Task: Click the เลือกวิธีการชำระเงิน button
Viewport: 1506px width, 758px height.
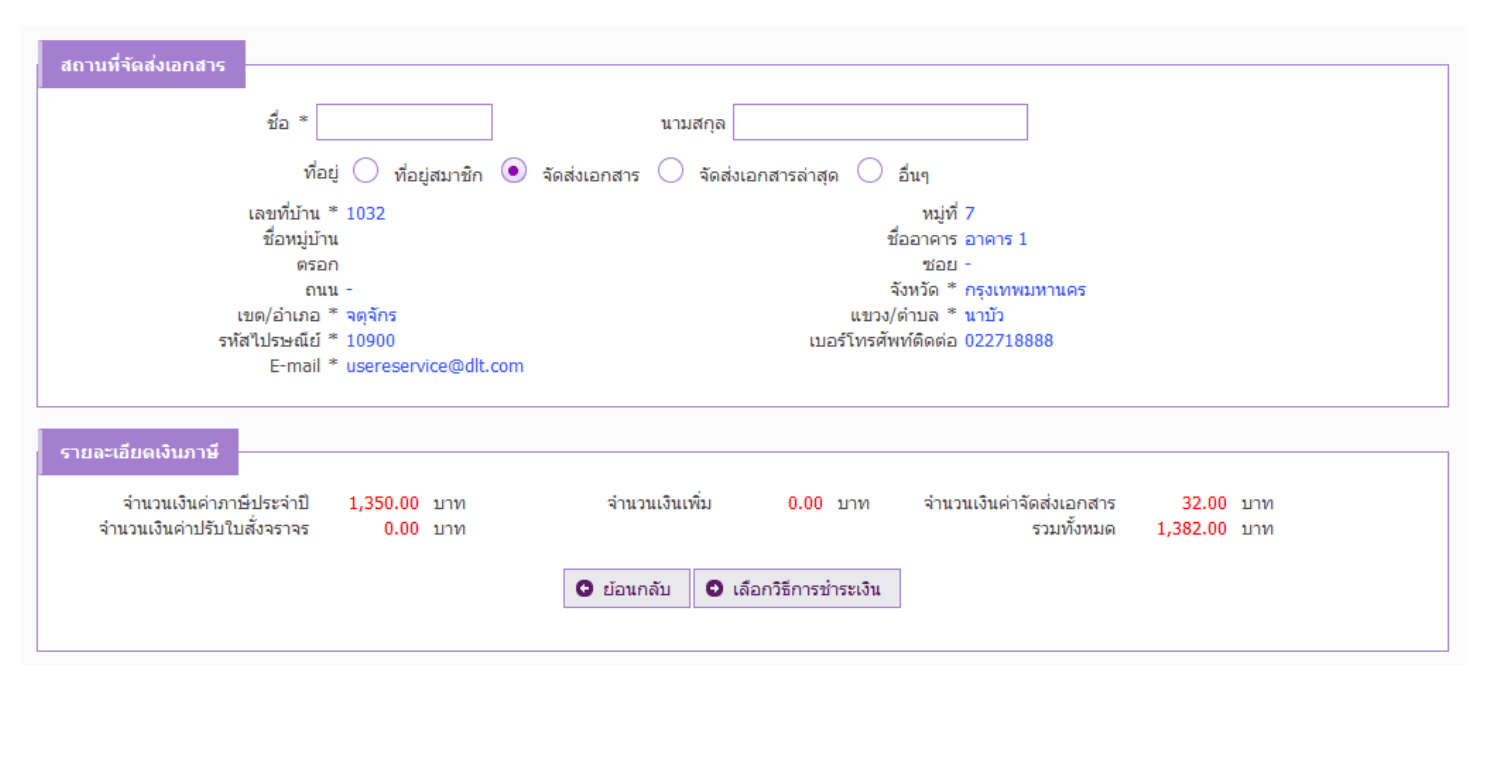Action: [797, 589]
